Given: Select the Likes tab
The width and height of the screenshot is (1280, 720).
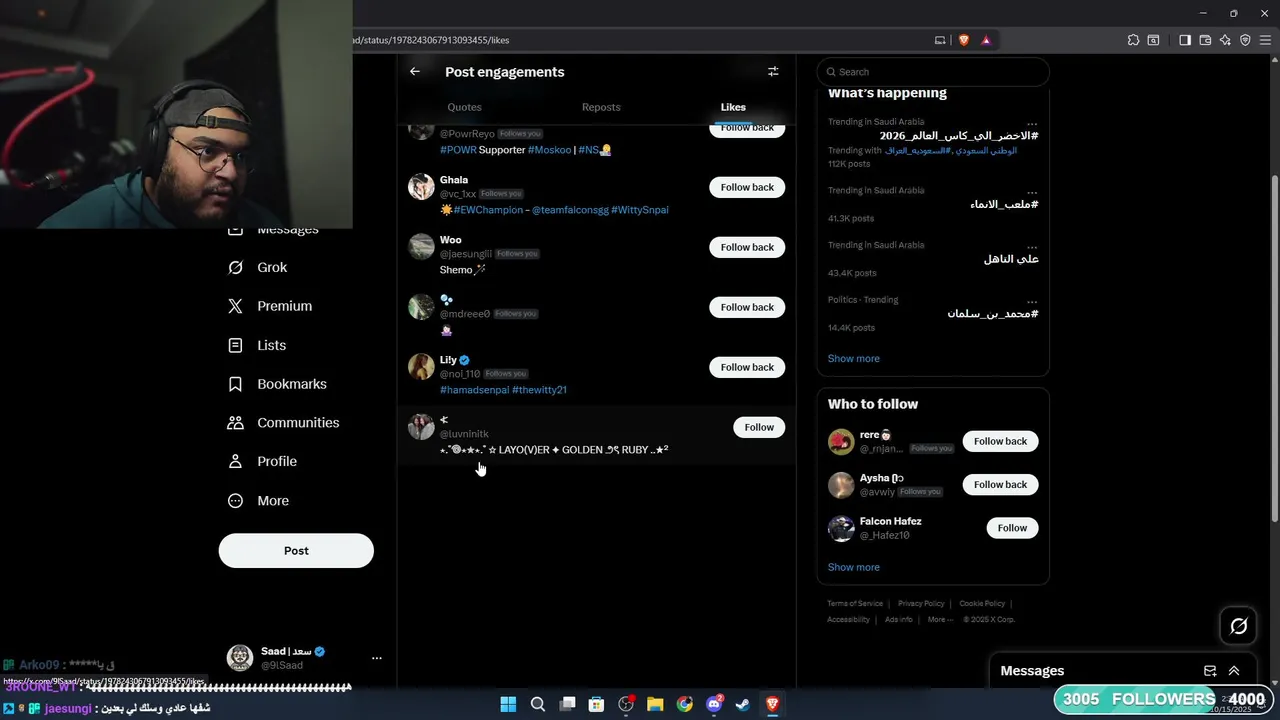Looking at the screenshot, I should pos(733,107).
